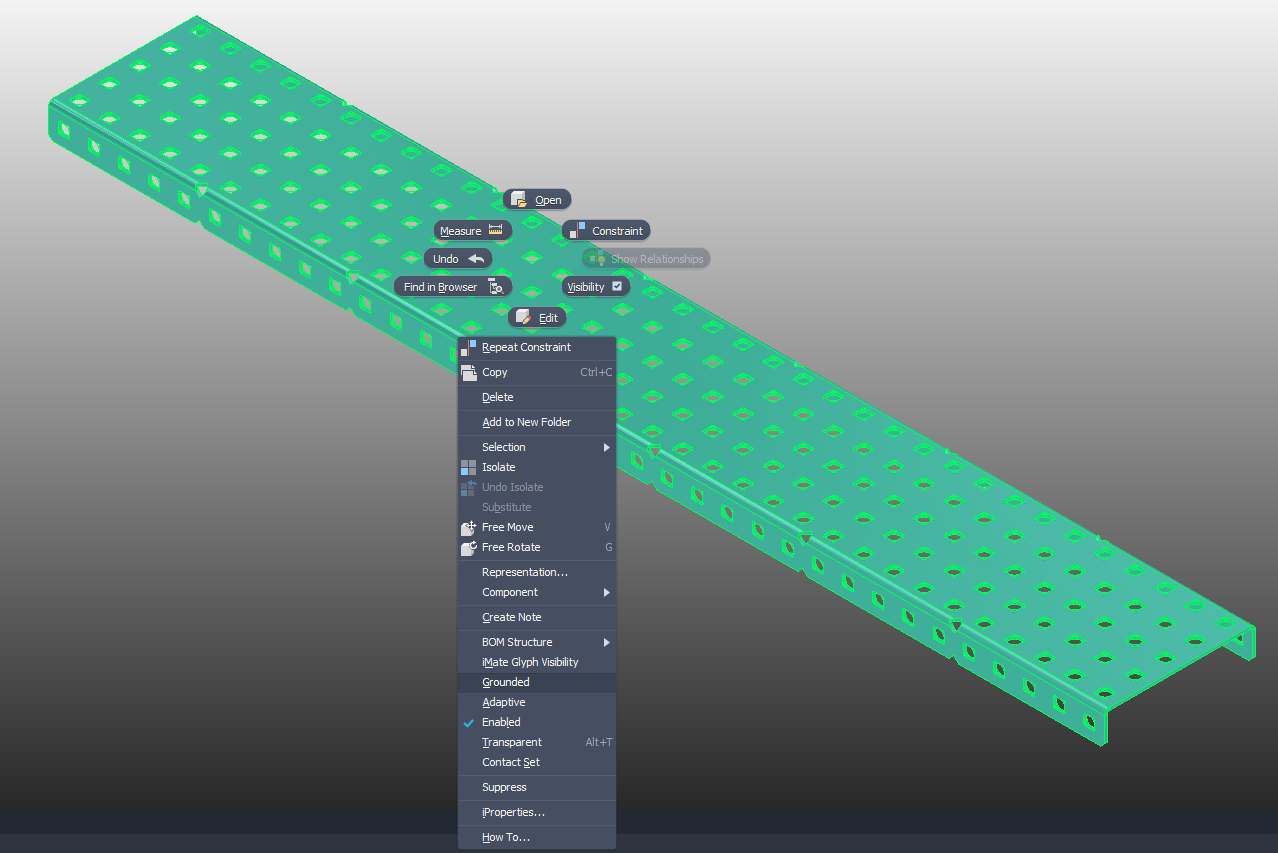Click the Repeat Constraint icon
The width and height of the screenshot is (1278, 853).
pos(468,347)
